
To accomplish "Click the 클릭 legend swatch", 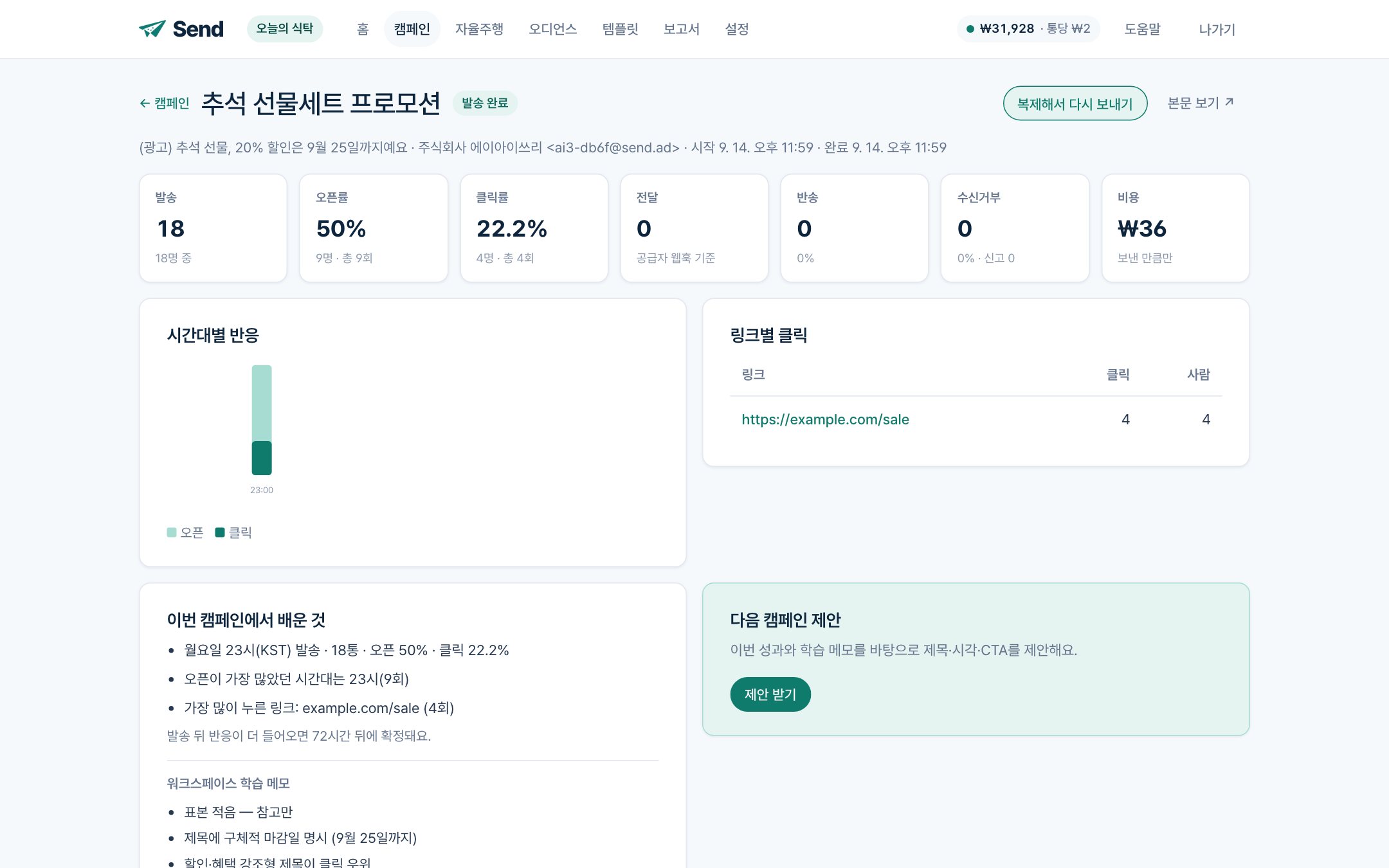I will [x=220, y=532].
